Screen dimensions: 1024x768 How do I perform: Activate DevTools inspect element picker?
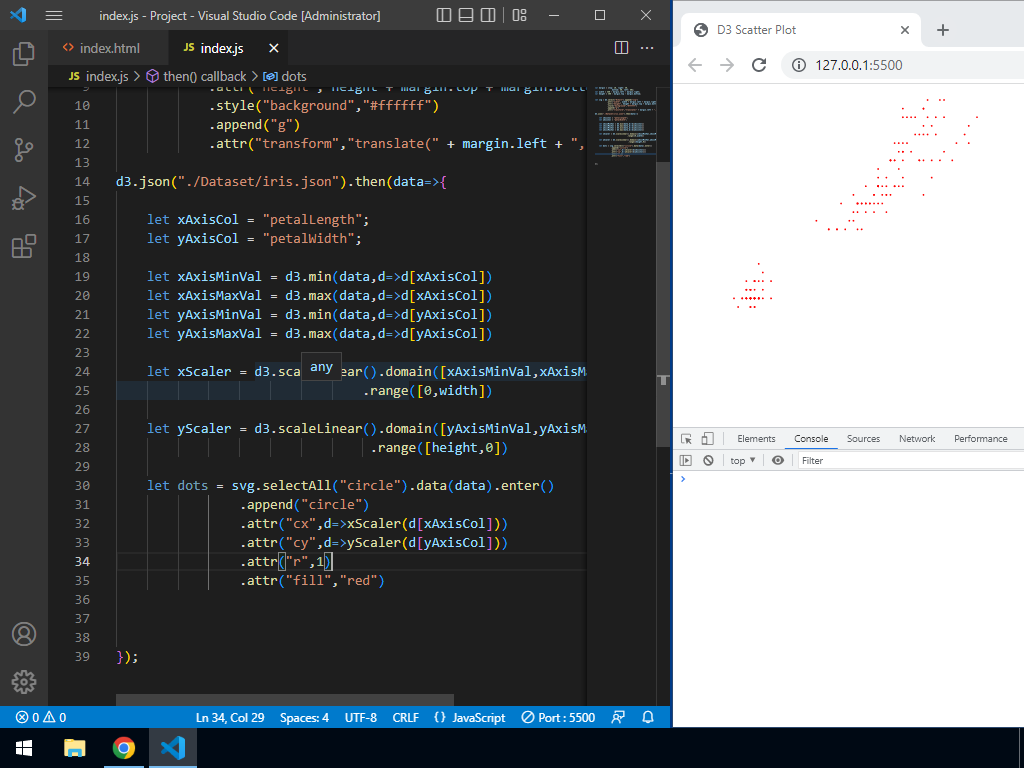click(x=686, y=439)
